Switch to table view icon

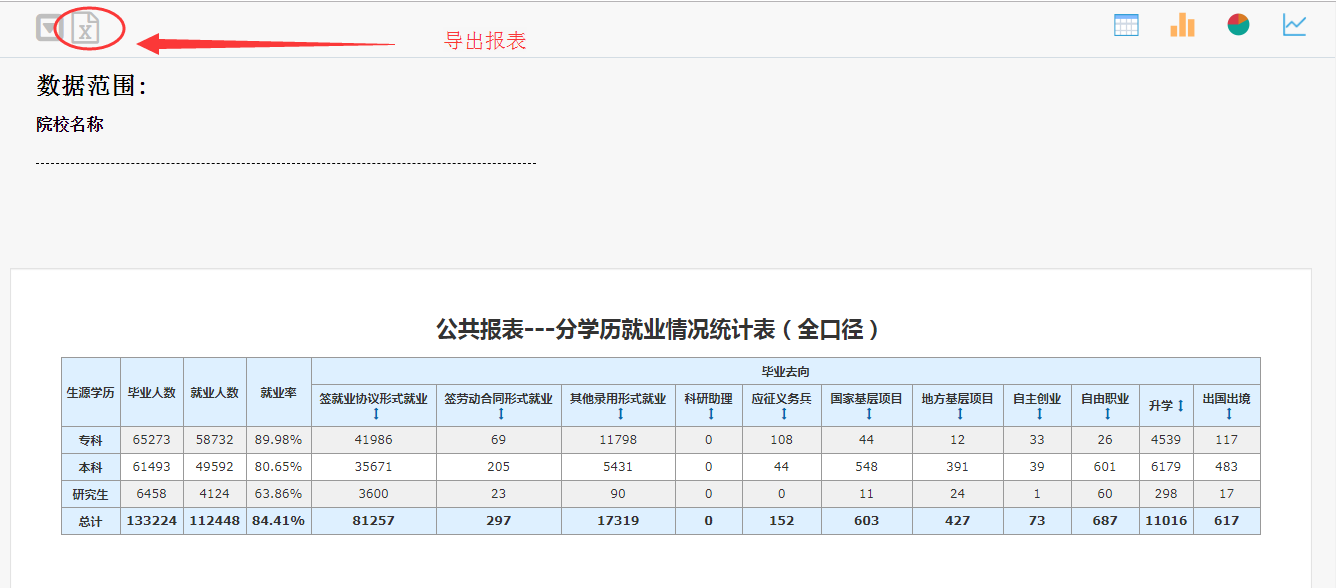click(x=1126, y=25)
